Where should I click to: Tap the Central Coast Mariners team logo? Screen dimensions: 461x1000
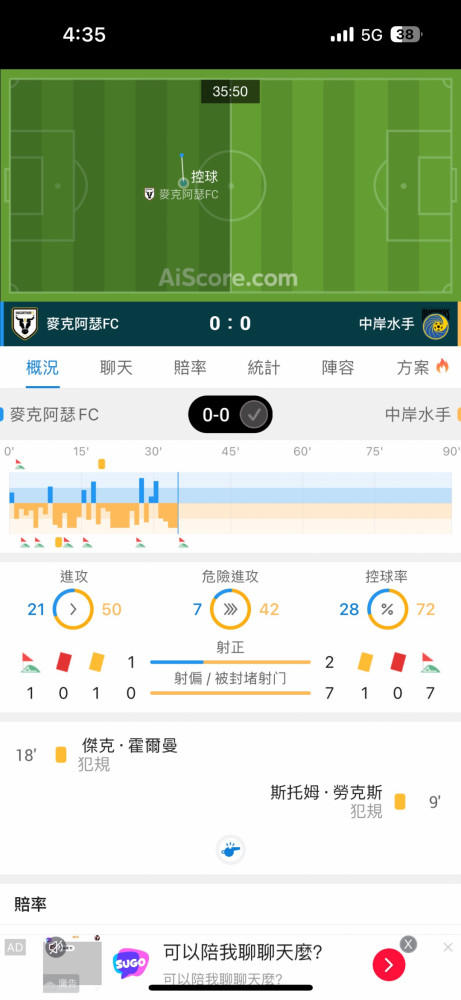(435, 323)
